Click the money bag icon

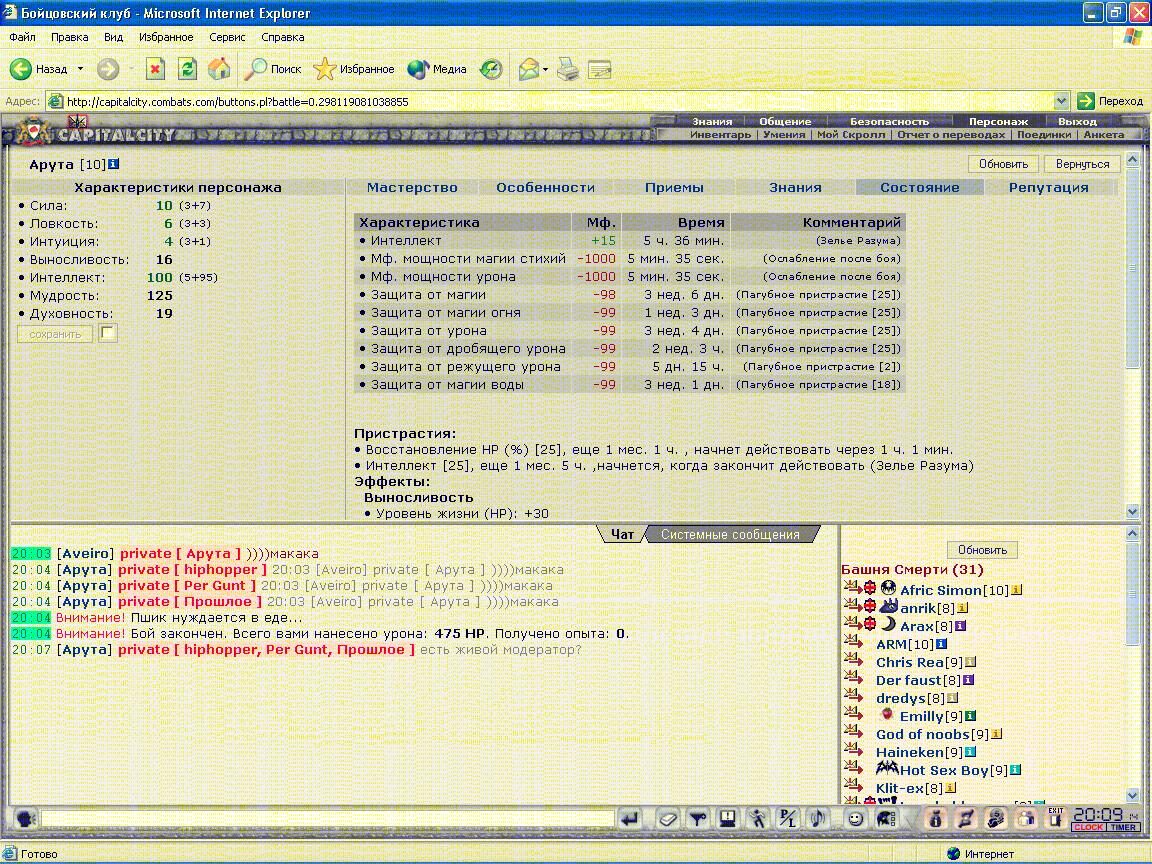936,818
